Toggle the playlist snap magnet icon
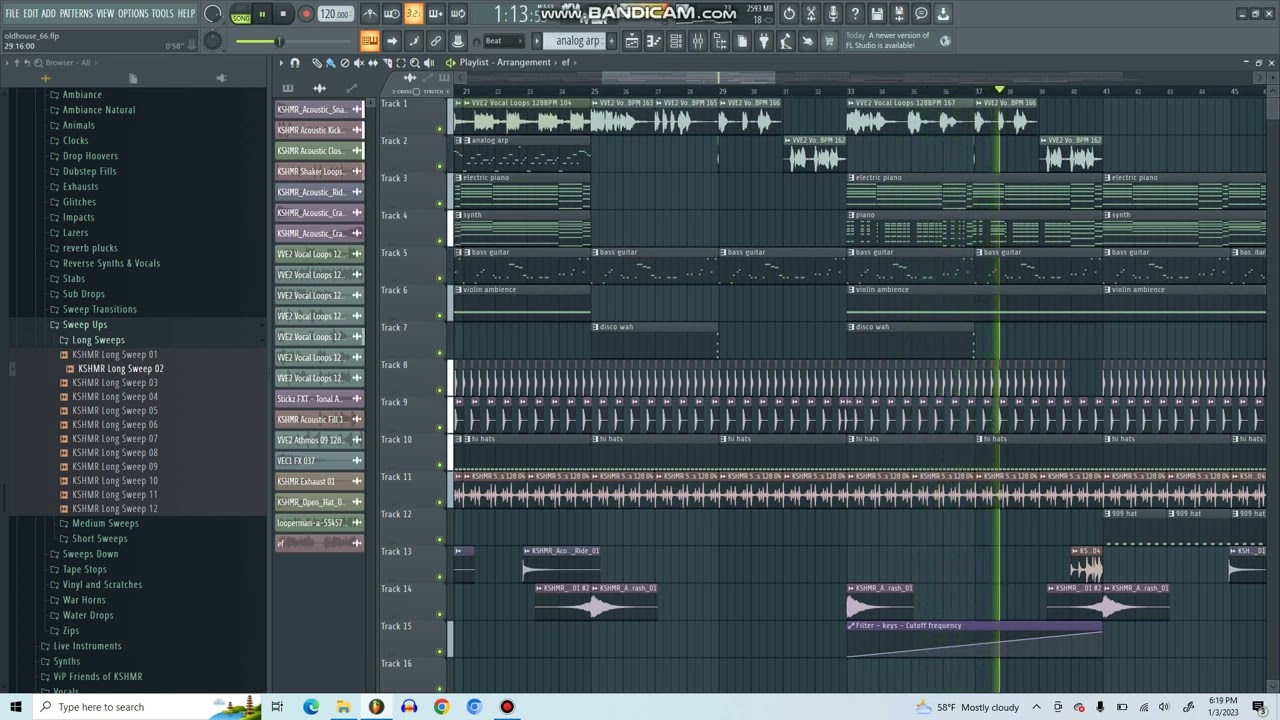This screenshot has height=720, width=1280. [x=294, y=63]
